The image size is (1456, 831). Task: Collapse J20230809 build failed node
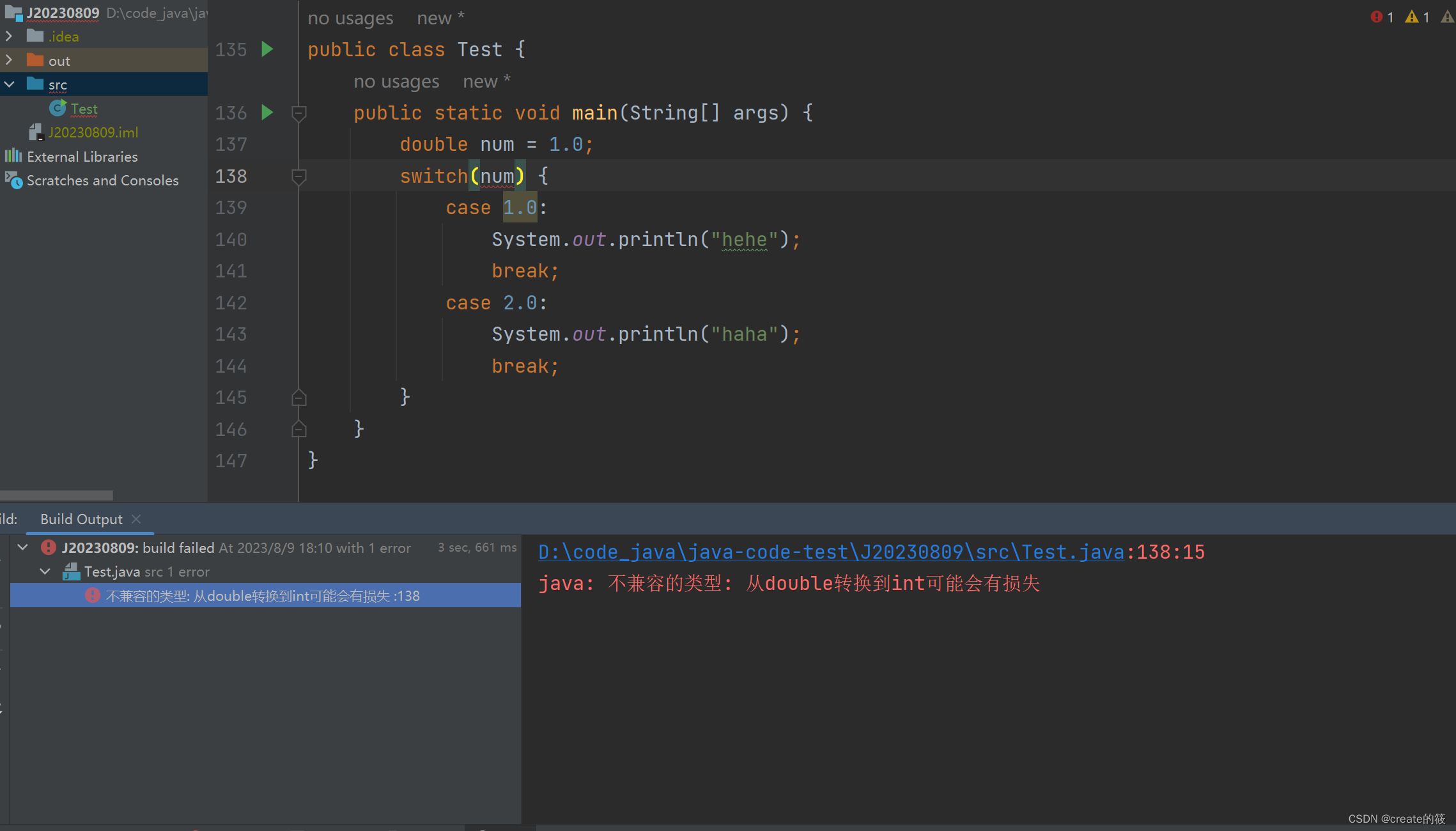23,548
